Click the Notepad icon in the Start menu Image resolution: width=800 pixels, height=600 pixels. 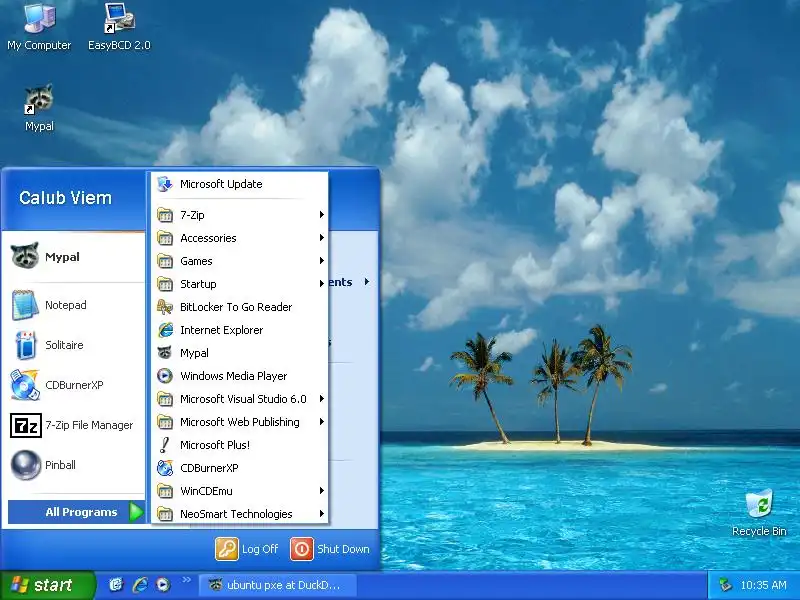(25, 305)
